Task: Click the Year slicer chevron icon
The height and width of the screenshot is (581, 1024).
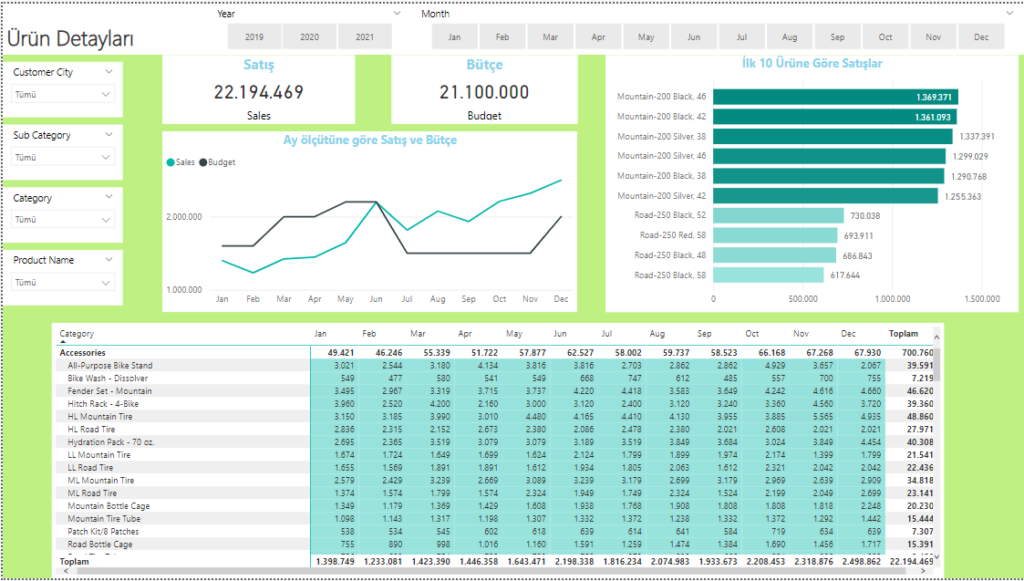Action: pyautogui.click(x=398, y=14)
